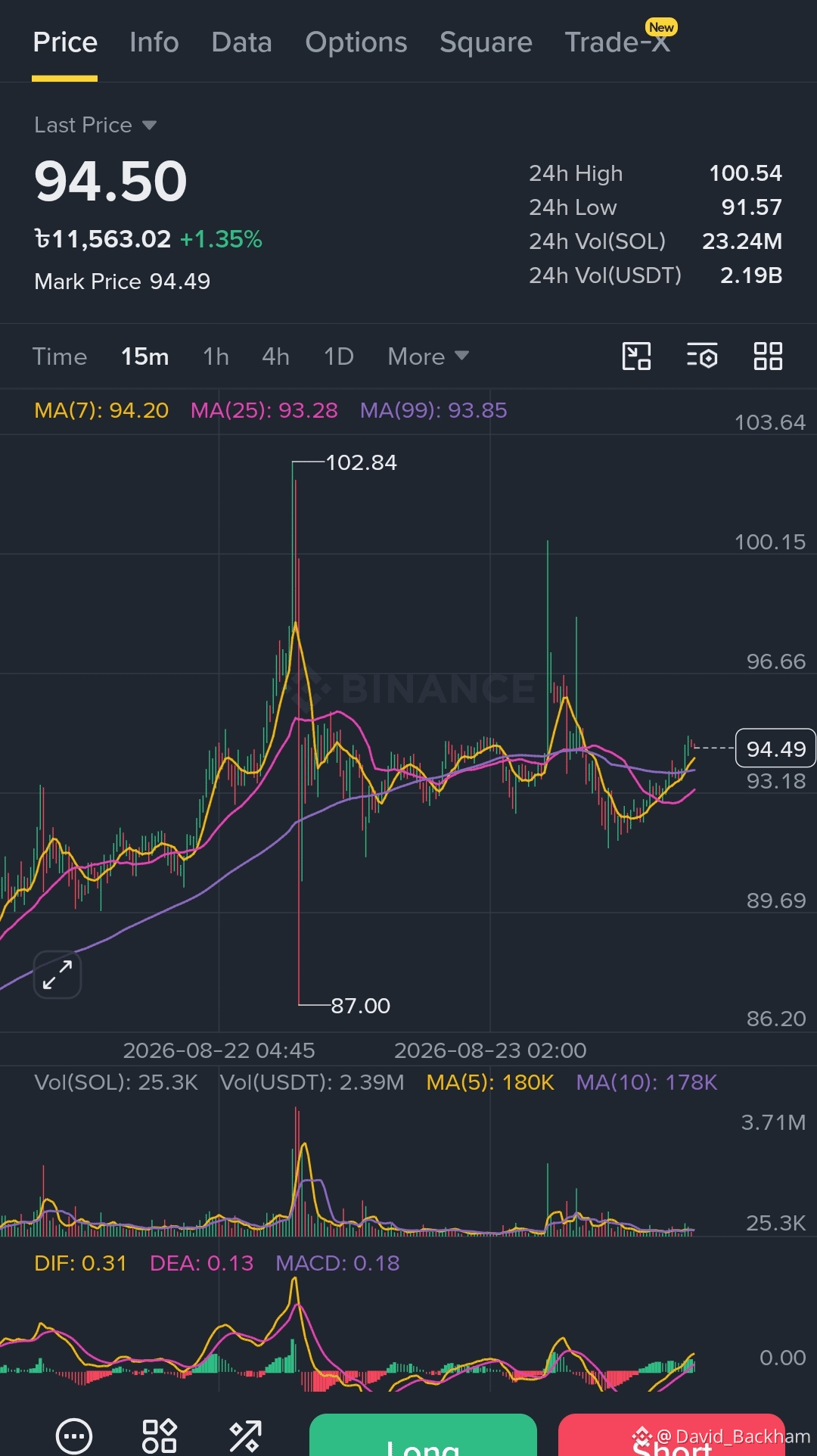Tap the volume MA(5): 180K label
817x1456 pixels.
490,1082
